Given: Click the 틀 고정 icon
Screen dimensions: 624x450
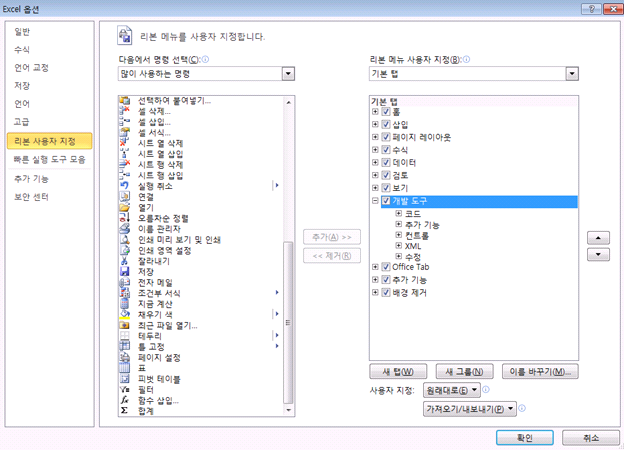Looking at the screenshot, I should [125, 347].
